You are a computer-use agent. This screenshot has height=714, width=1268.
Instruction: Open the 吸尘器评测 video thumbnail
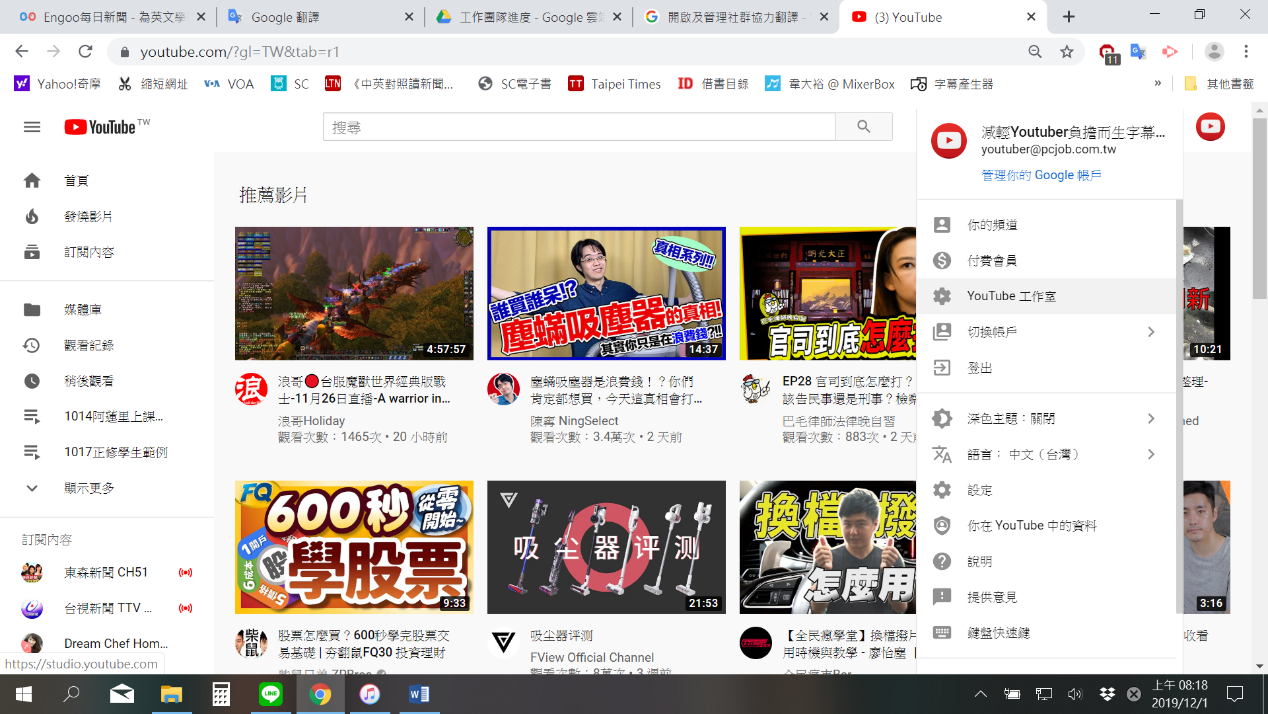pyautogui.click(x=606, y=547)
